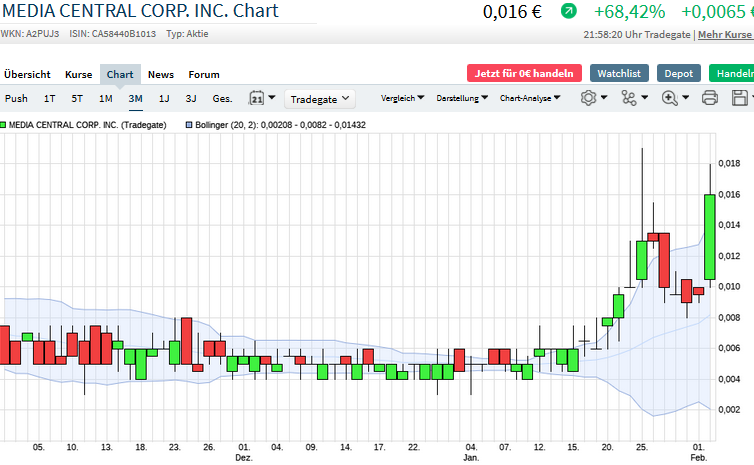Open chart settings gear icon
The height and width of the screenshot is (465, 754).
coord(588,98)
